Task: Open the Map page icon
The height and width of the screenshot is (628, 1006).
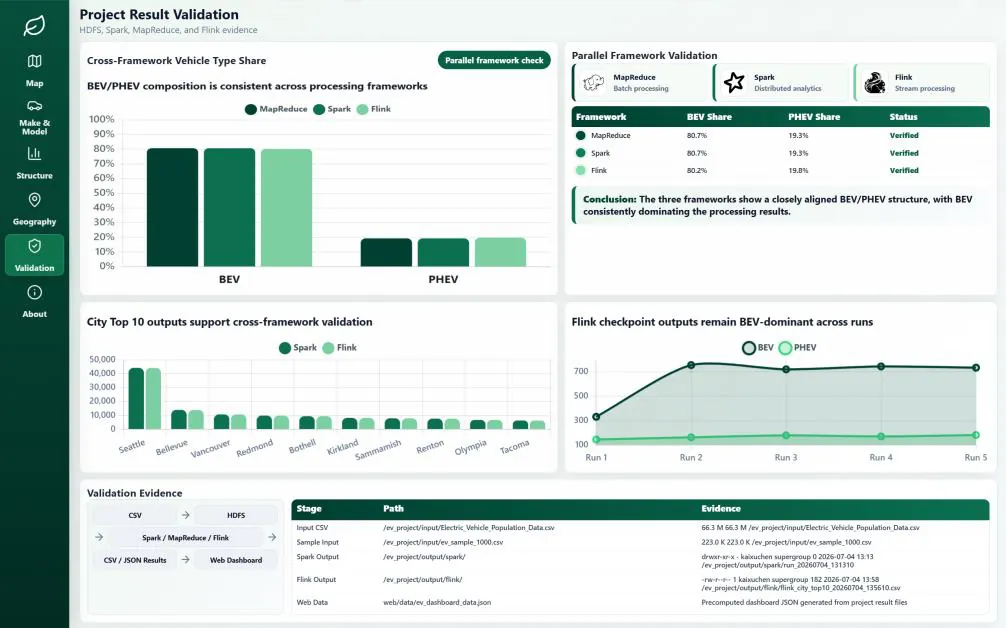Action: 35,61
